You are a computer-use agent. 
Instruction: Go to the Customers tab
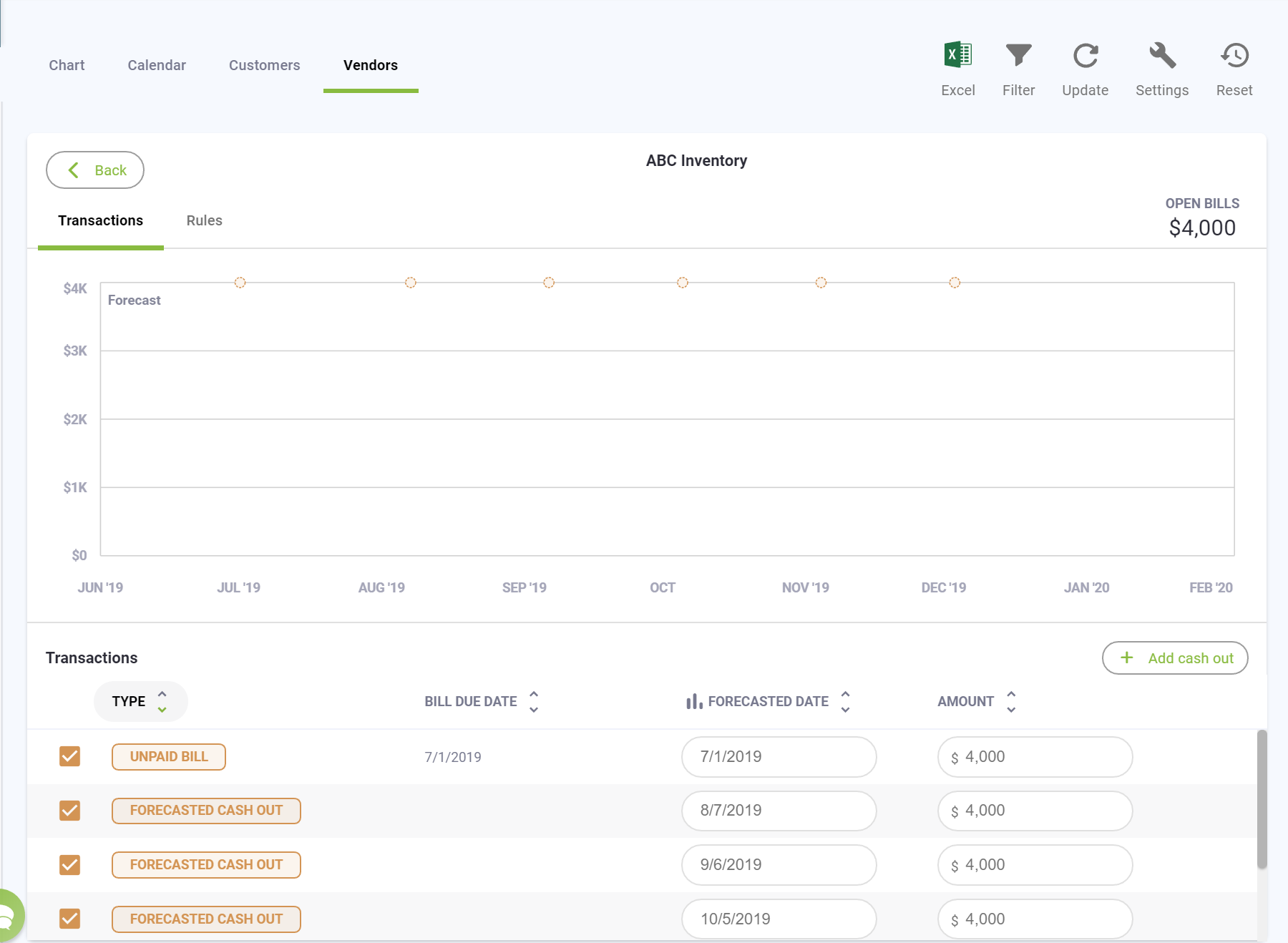tap(264, 65)
